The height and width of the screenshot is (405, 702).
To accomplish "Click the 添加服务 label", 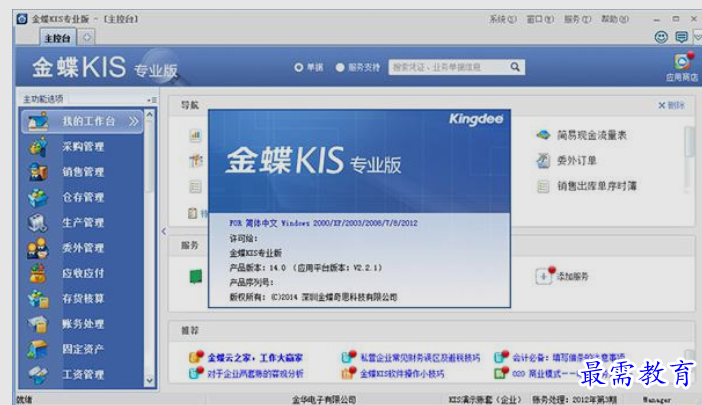I will tap(573, 277).
